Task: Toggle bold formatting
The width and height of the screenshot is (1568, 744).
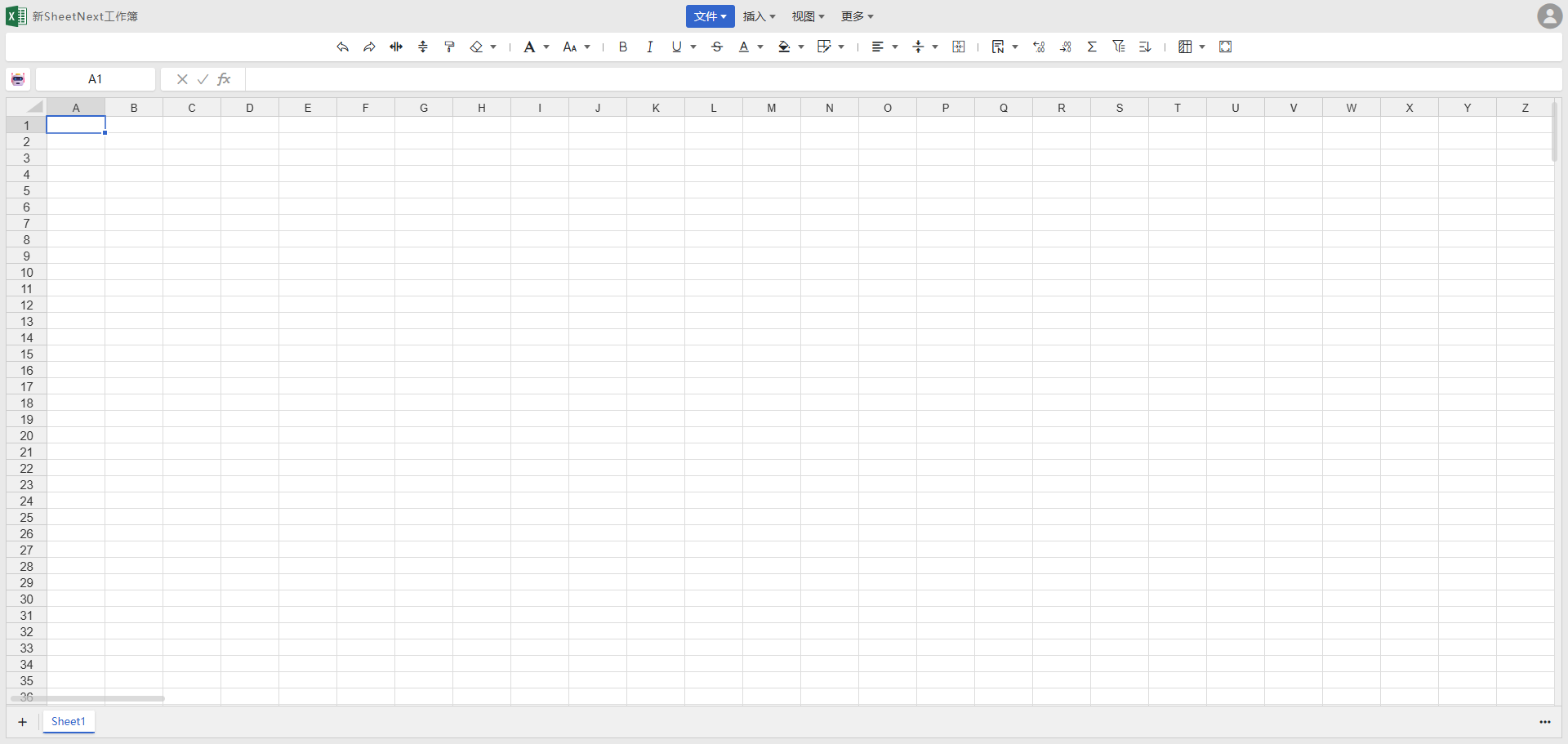Action: tap(623, 47)
